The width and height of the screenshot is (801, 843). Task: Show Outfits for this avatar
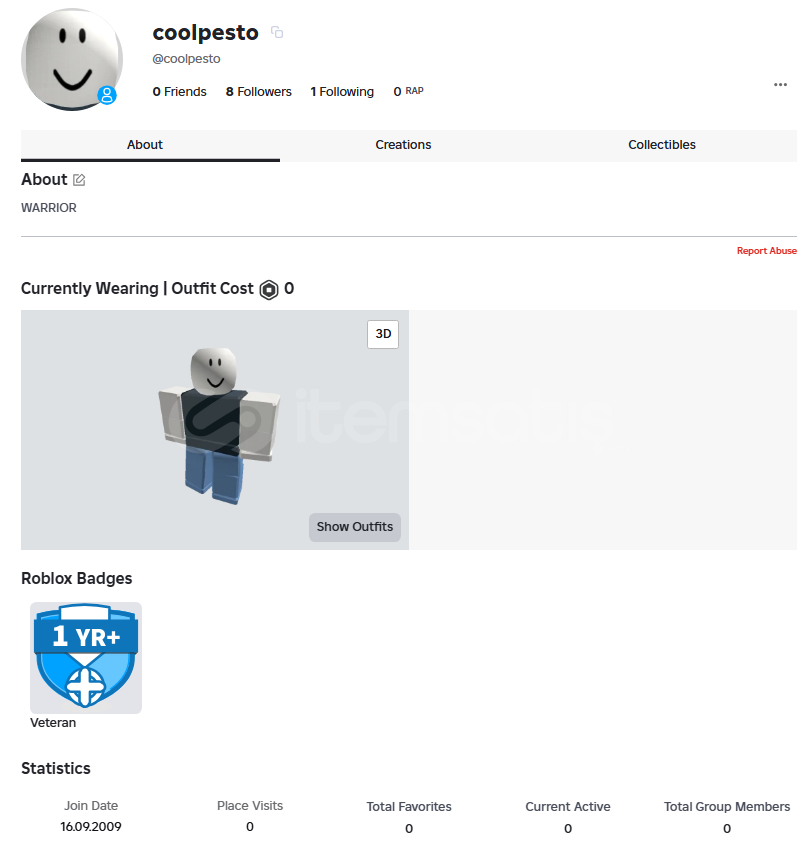(x=355, y=527)
